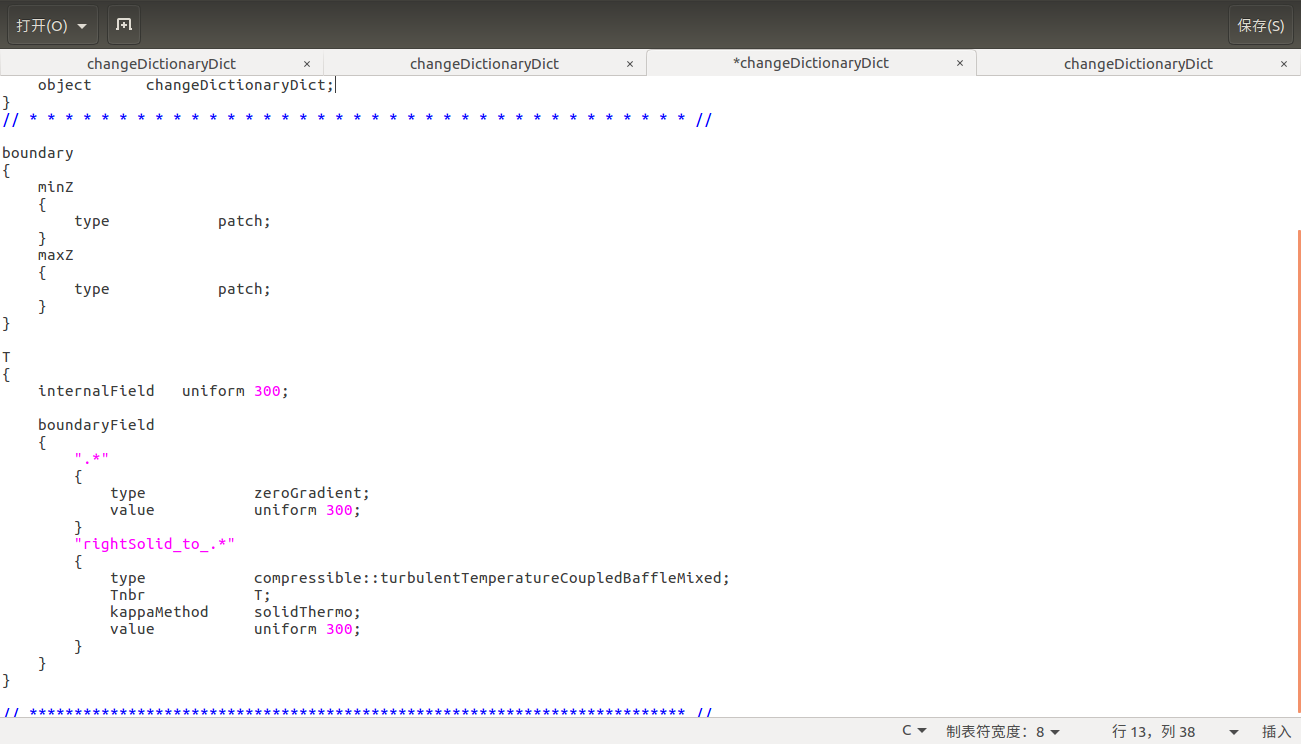The width and height of the screenshot is (1301, 744).
Task: Place cursor on the "rightSolid_to_.*" string
Action: pos(155,544)
